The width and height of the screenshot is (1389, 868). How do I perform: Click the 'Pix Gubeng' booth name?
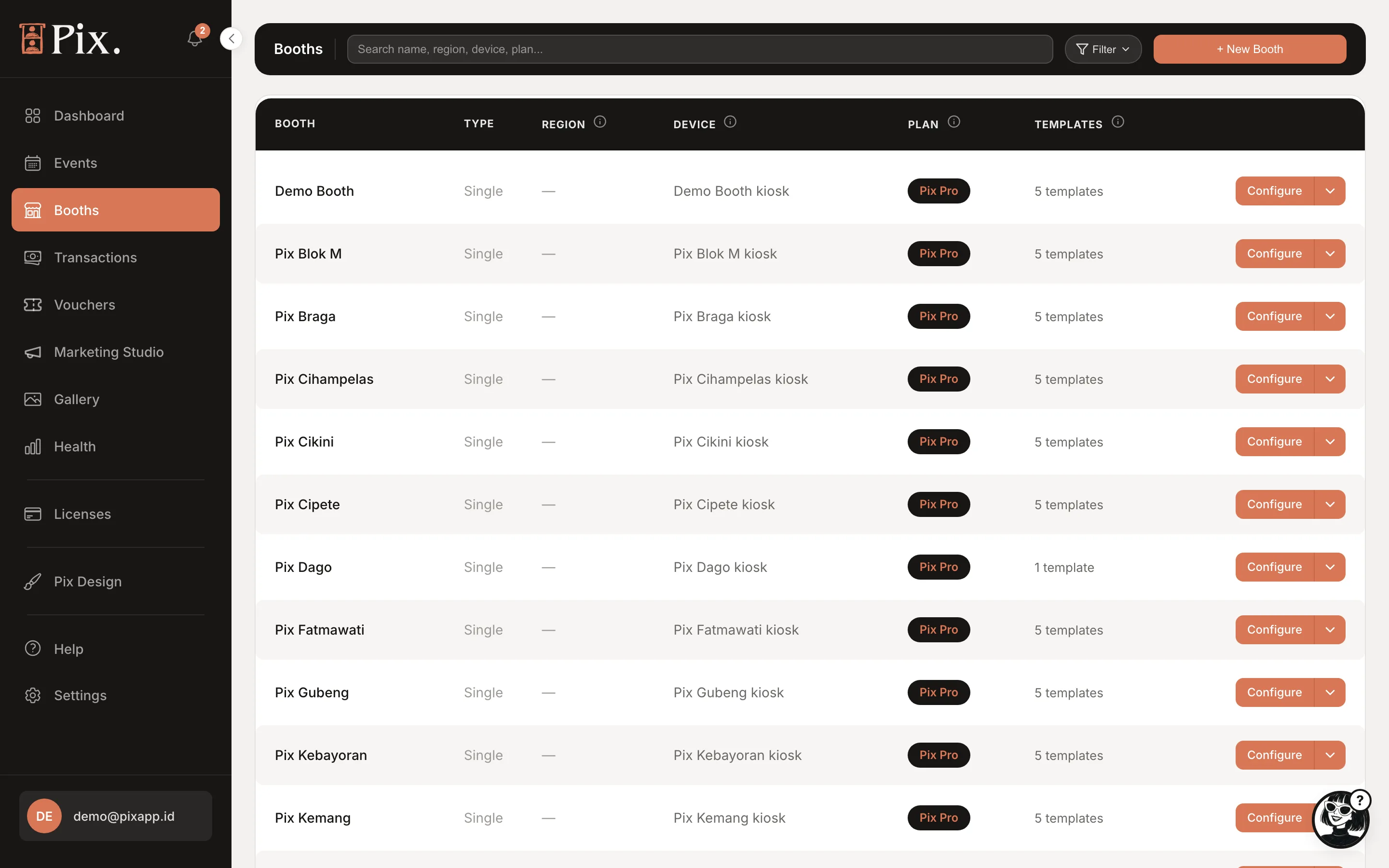[x=312, y=693]
